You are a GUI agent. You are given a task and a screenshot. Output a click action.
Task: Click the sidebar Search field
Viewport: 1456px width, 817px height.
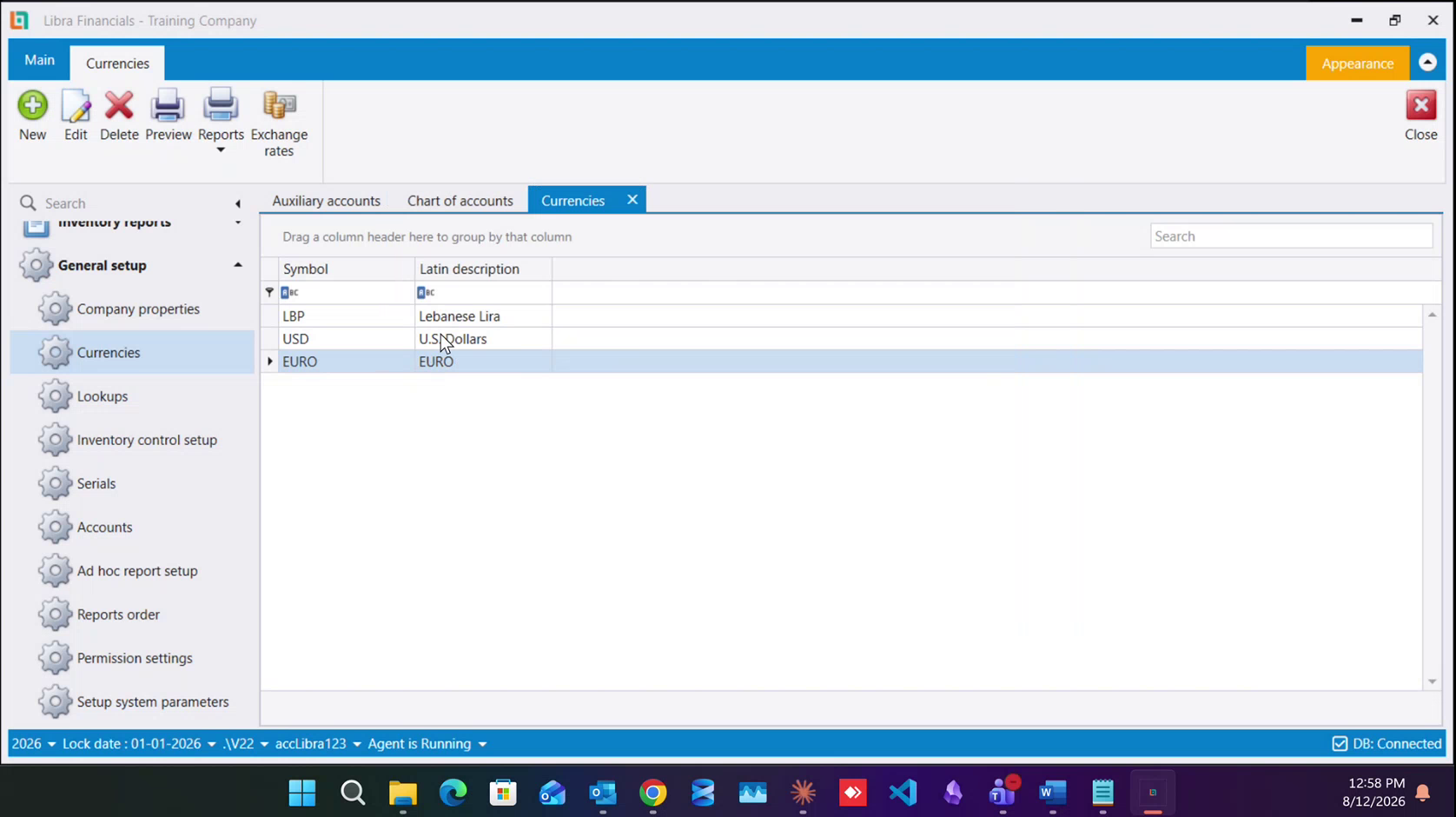tap(130, 203)
